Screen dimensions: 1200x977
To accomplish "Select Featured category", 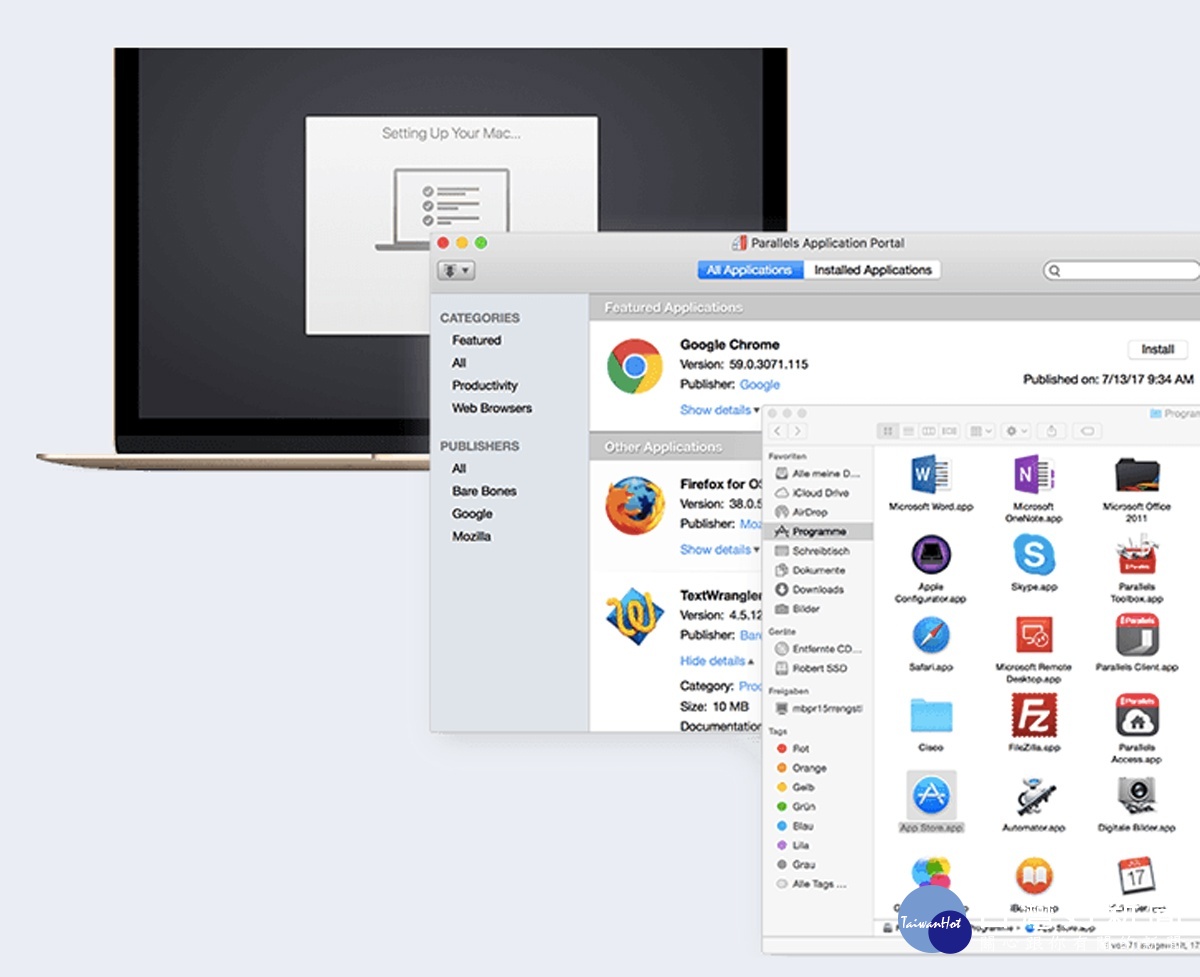I will tap(476, 340).
